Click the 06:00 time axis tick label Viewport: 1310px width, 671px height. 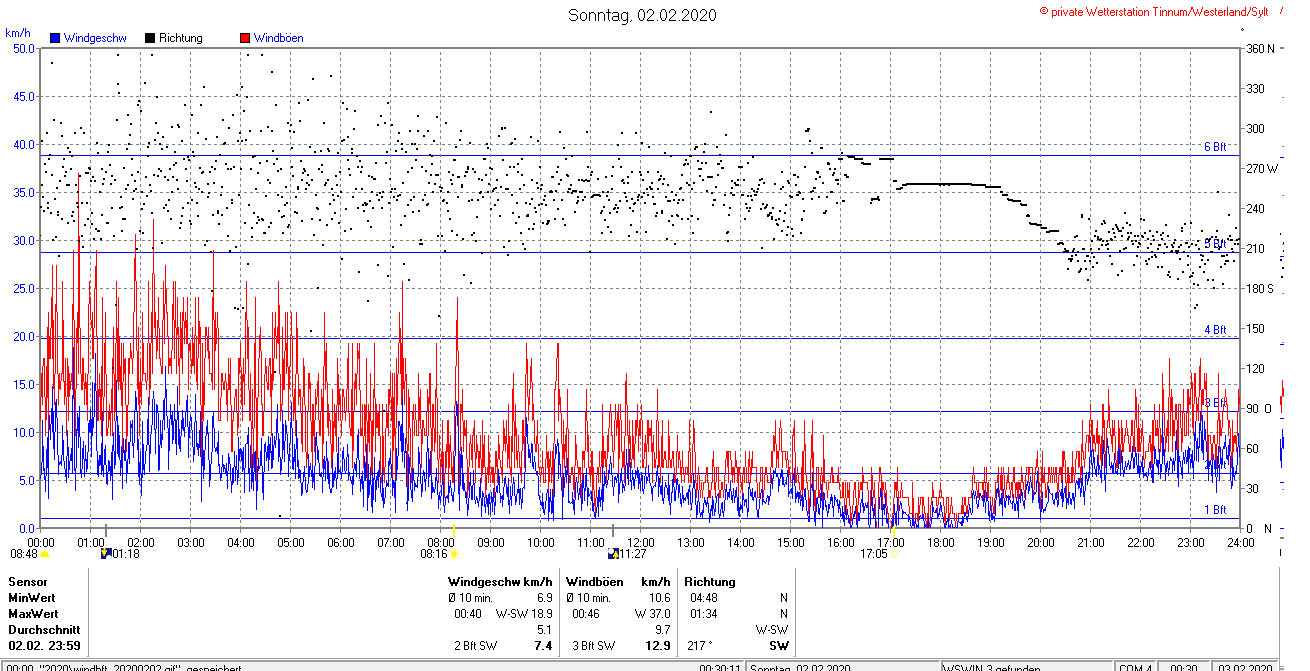coord(341,542)
